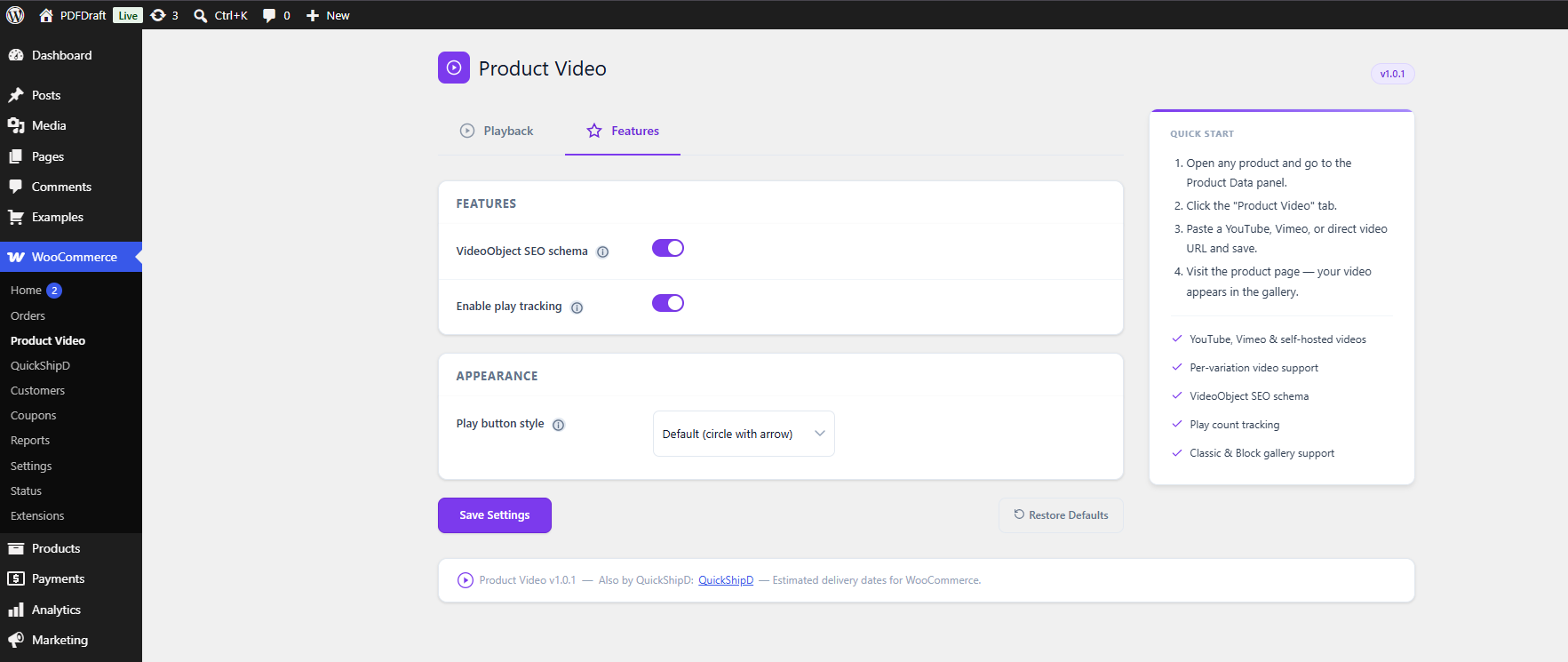Open the Product Video submenu item
Screen dimensions: 1568x662
48,340
